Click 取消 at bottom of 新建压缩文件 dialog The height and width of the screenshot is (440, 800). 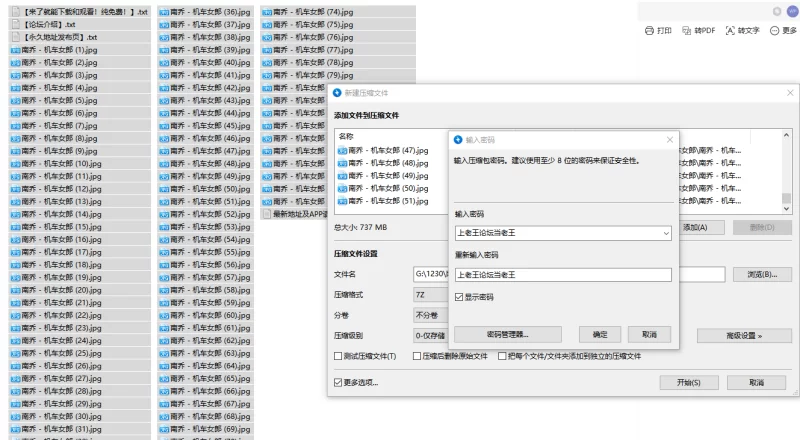[x=756, y=382]
